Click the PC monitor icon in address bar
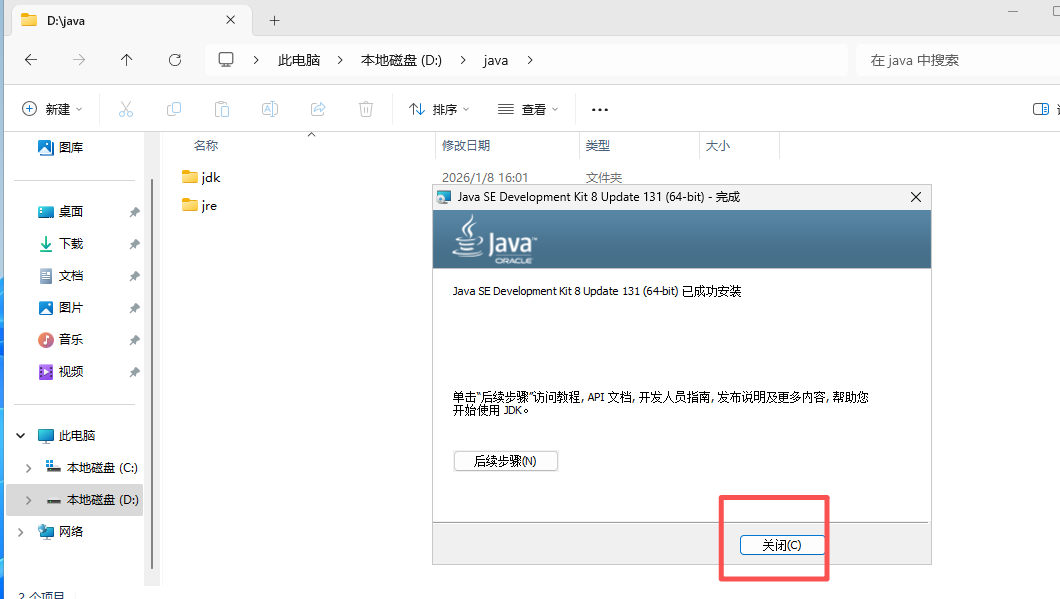This screenshot has width=1060, height=599. tap(226, 60)
